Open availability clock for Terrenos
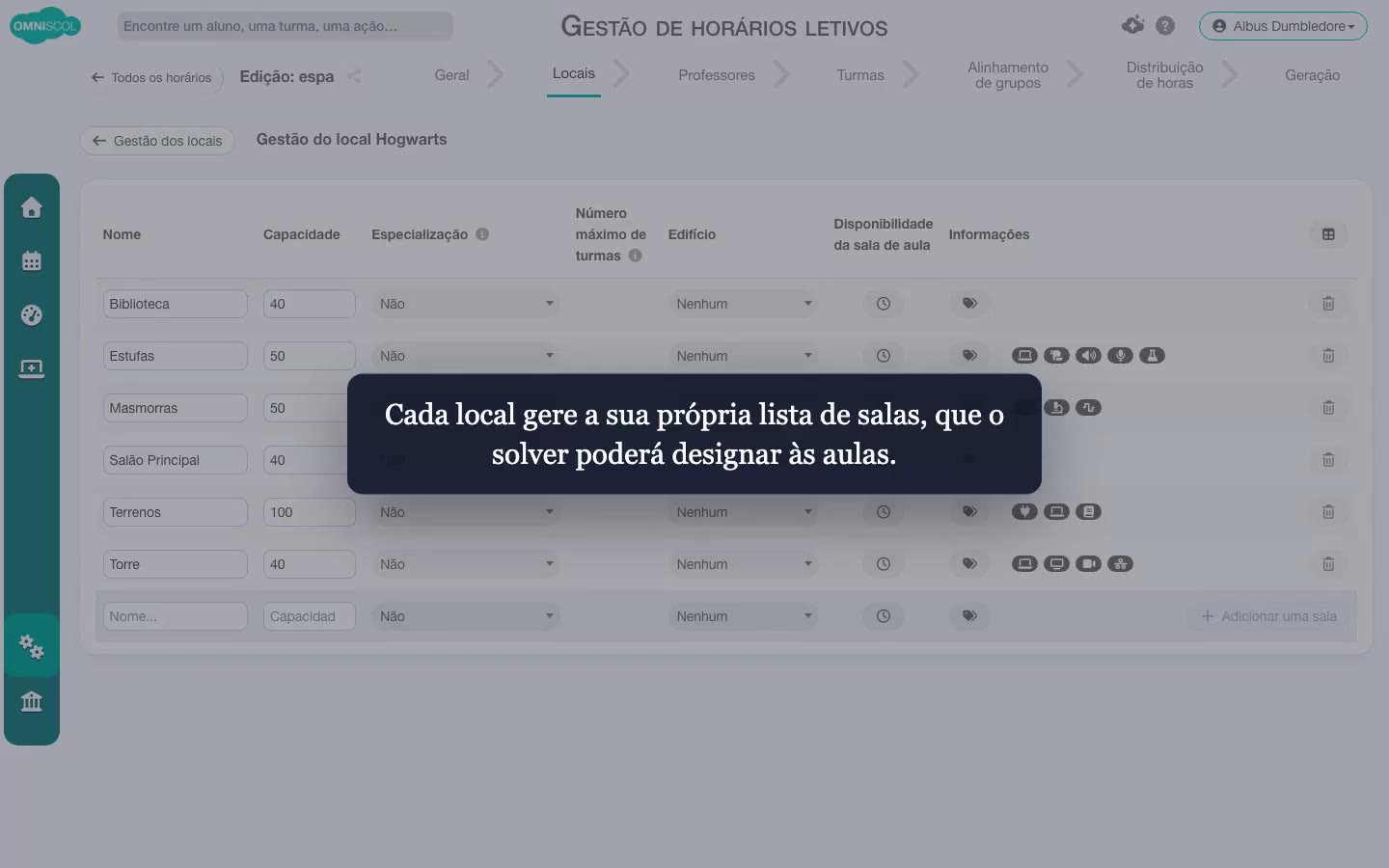 pyautogui.click(x=884, y=512)
